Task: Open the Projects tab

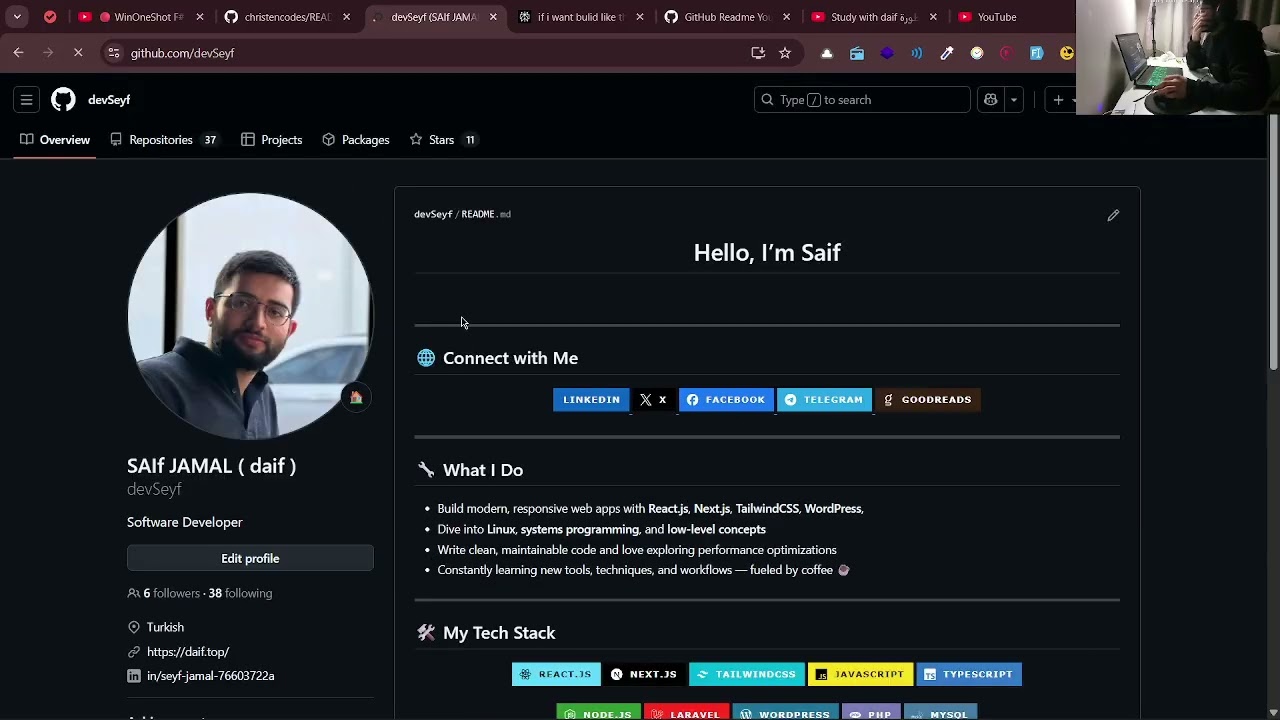Action: tap(272, 140)
